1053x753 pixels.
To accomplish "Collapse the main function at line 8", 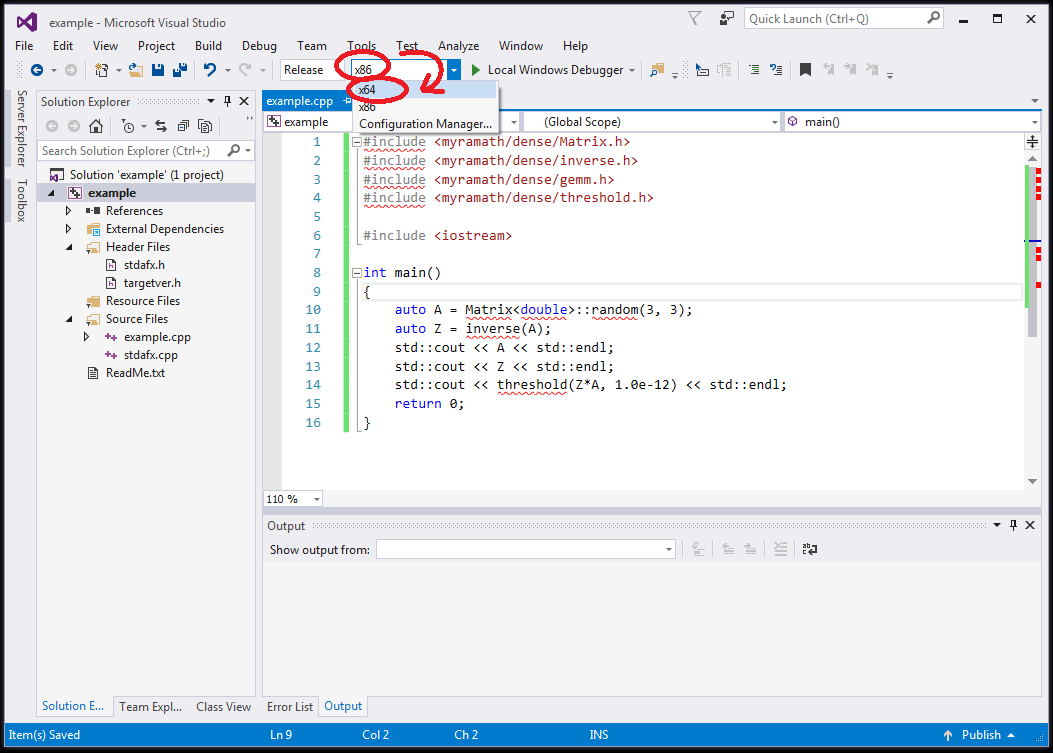I will pos(357,273).
